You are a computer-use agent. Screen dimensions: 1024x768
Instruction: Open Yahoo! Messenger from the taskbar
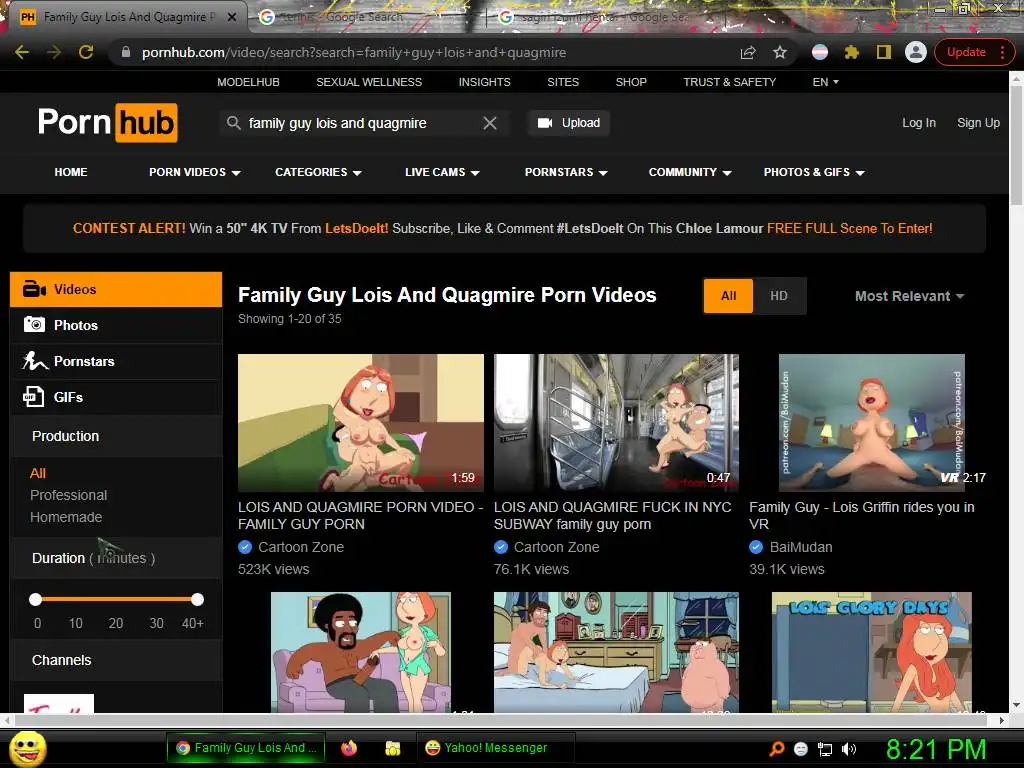click(x=496, y=748)
